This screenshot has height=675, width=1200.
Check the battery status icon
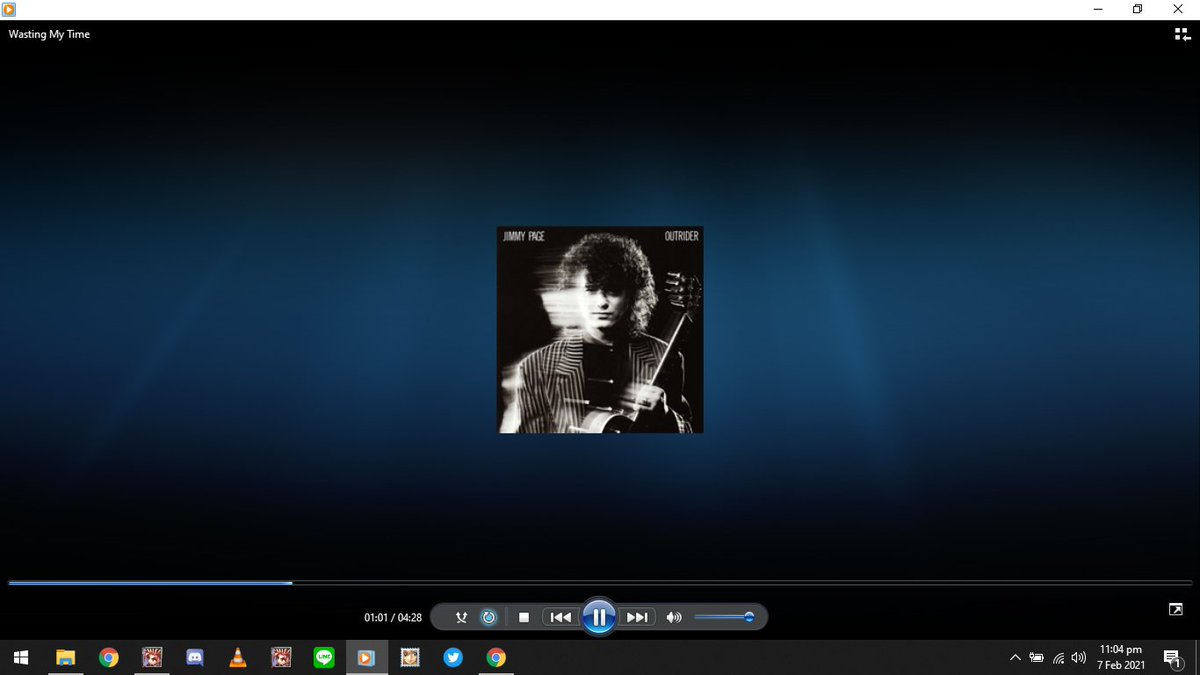point(1037,657)
